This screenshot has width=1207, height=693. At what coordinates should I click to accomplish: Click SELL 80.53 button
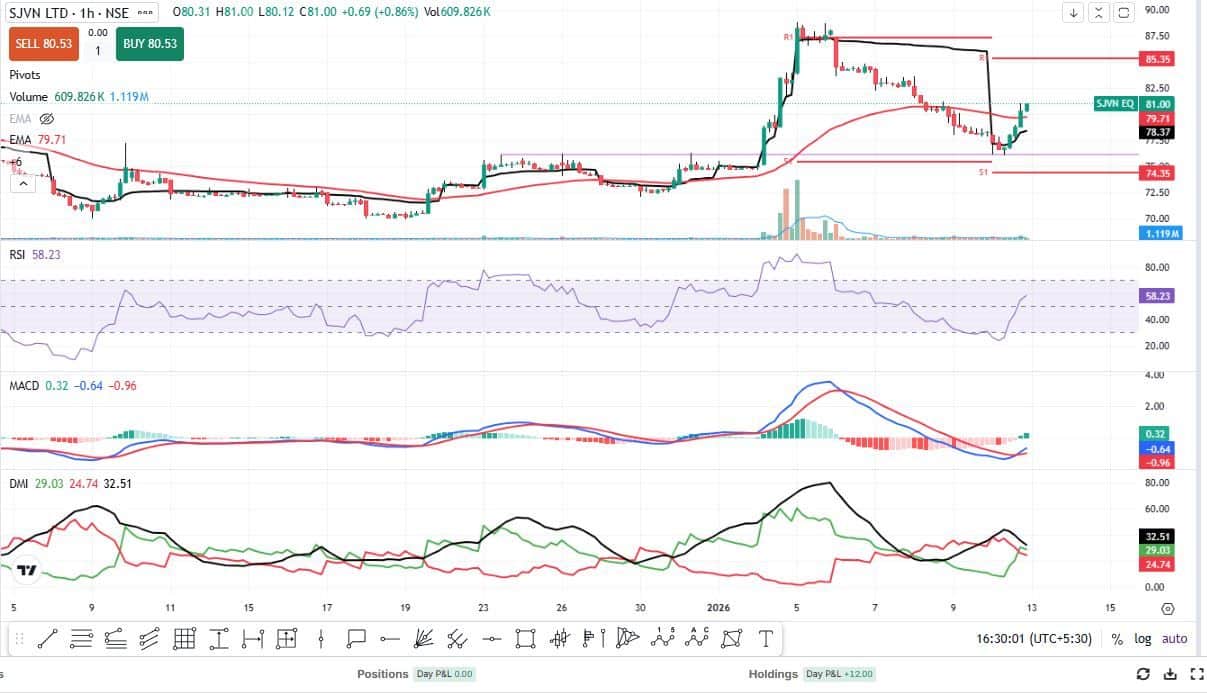[44, 44]
